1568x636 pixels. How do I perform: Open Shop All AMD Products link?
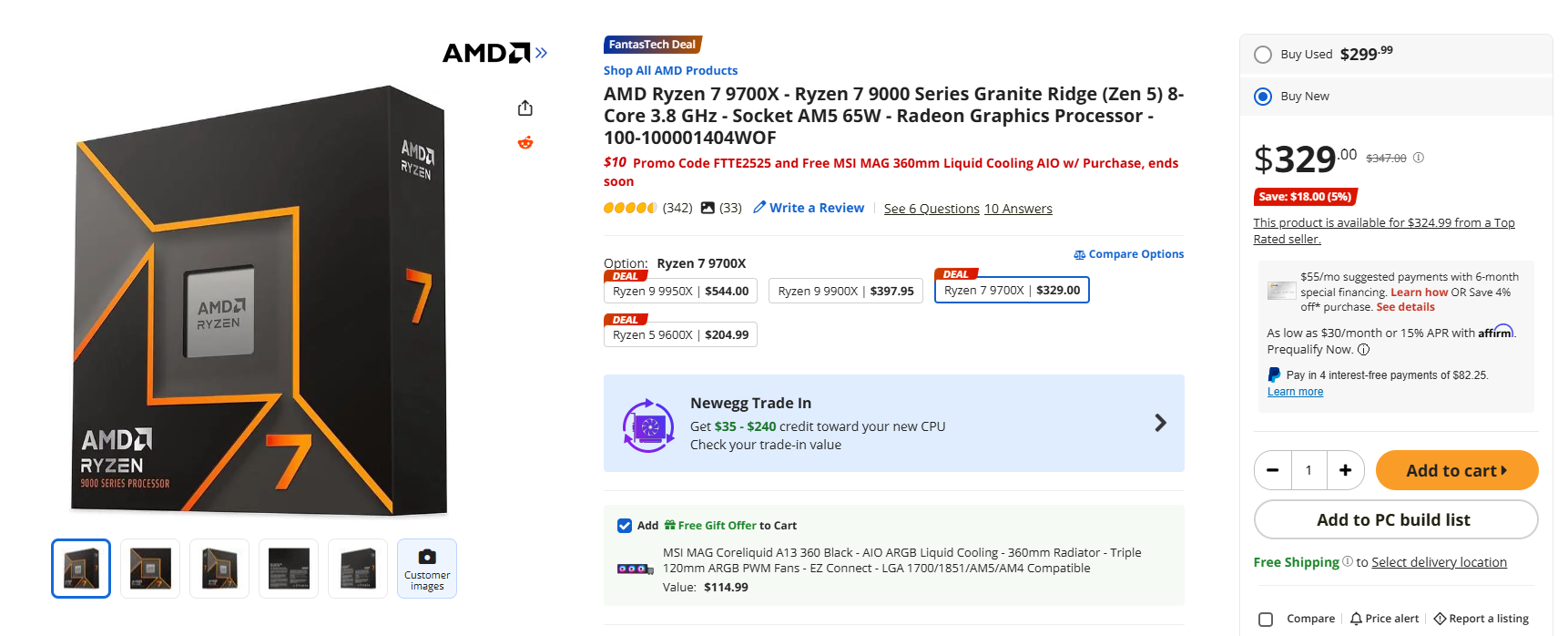click(x=670, y=70)
